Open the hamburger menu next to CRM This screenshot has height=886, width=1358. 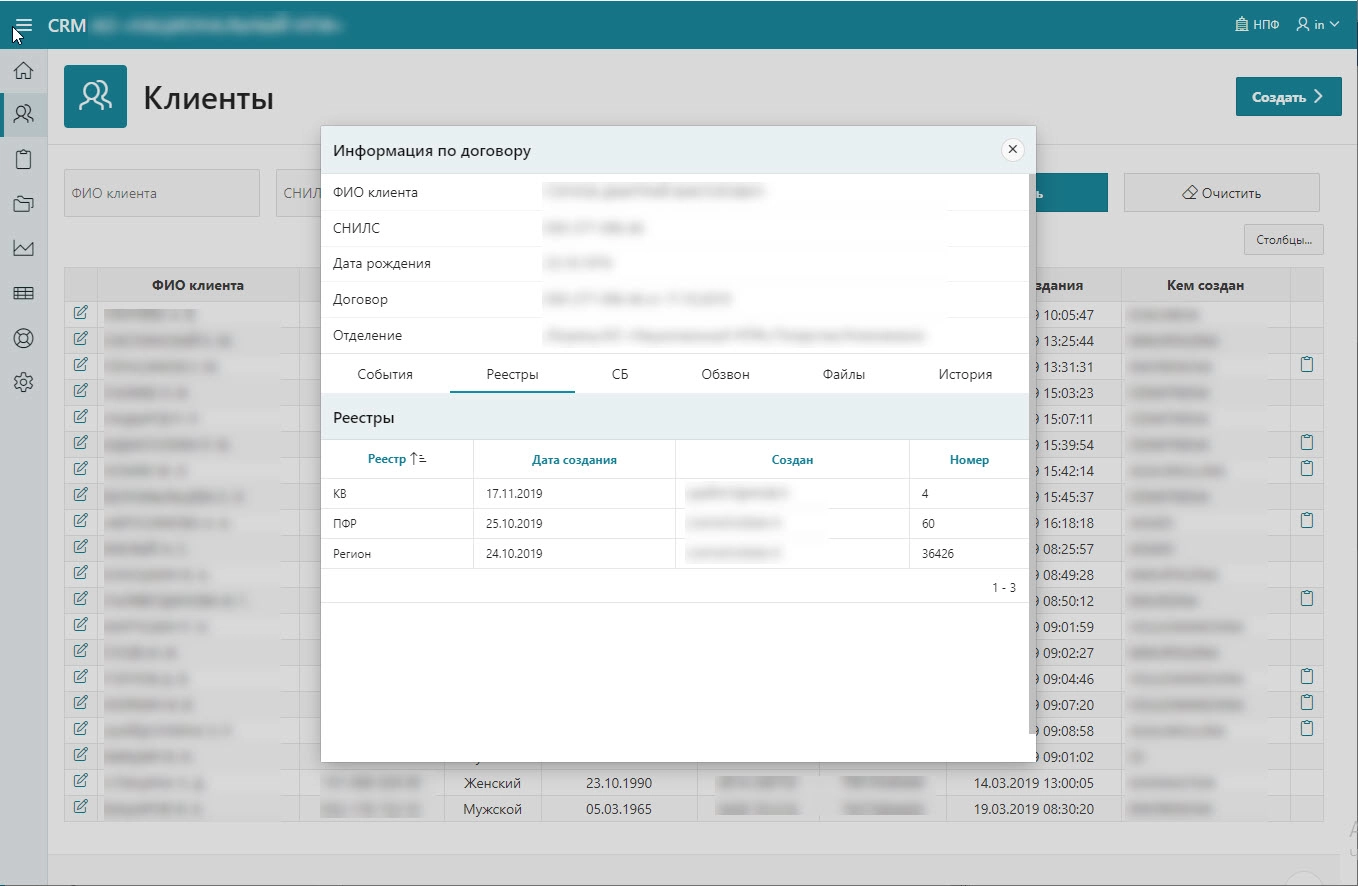[23, 25]
